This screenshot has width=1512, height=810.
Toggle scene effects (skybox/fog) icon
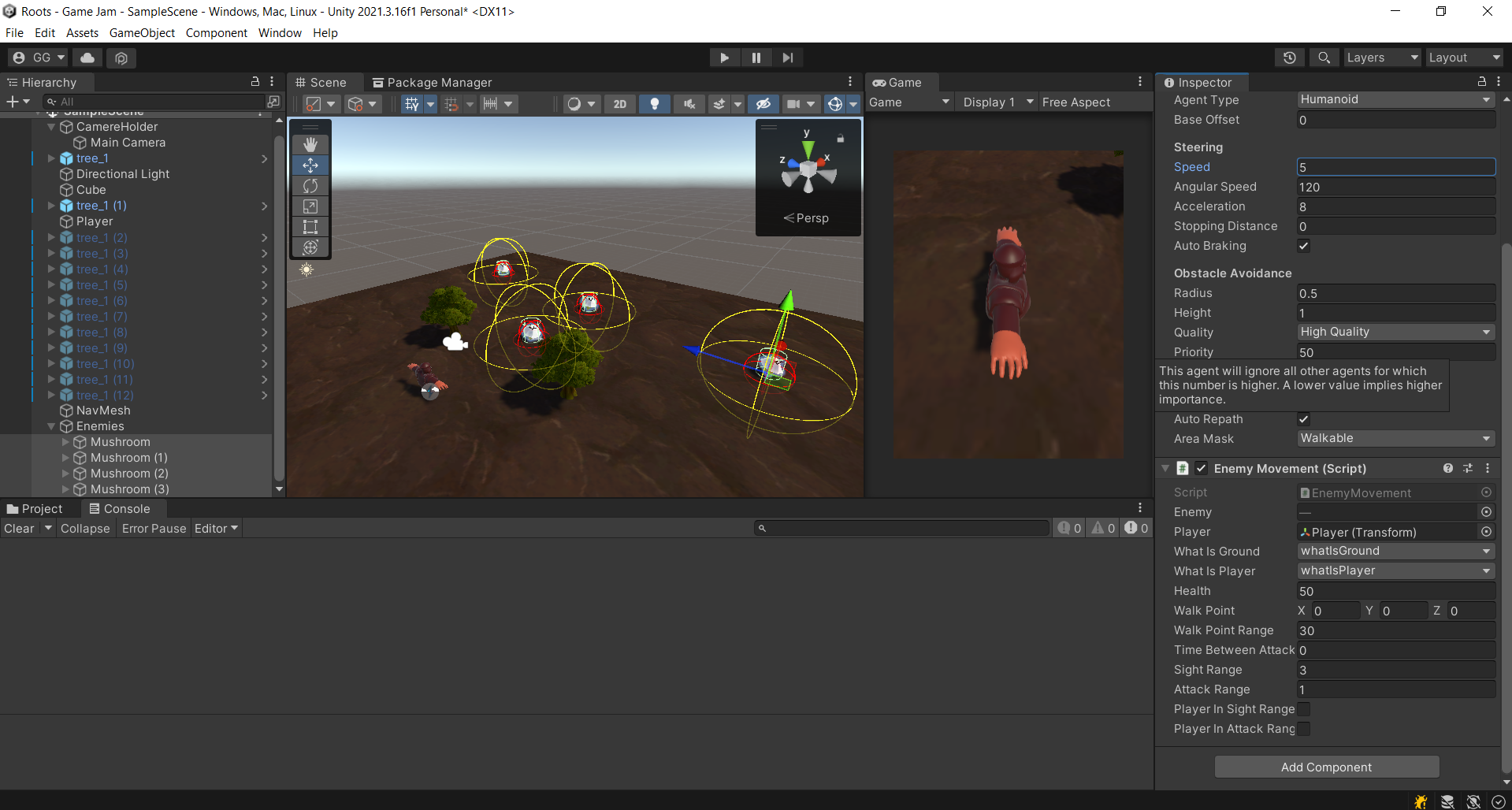pyautogui.click(x=719, y=104)
